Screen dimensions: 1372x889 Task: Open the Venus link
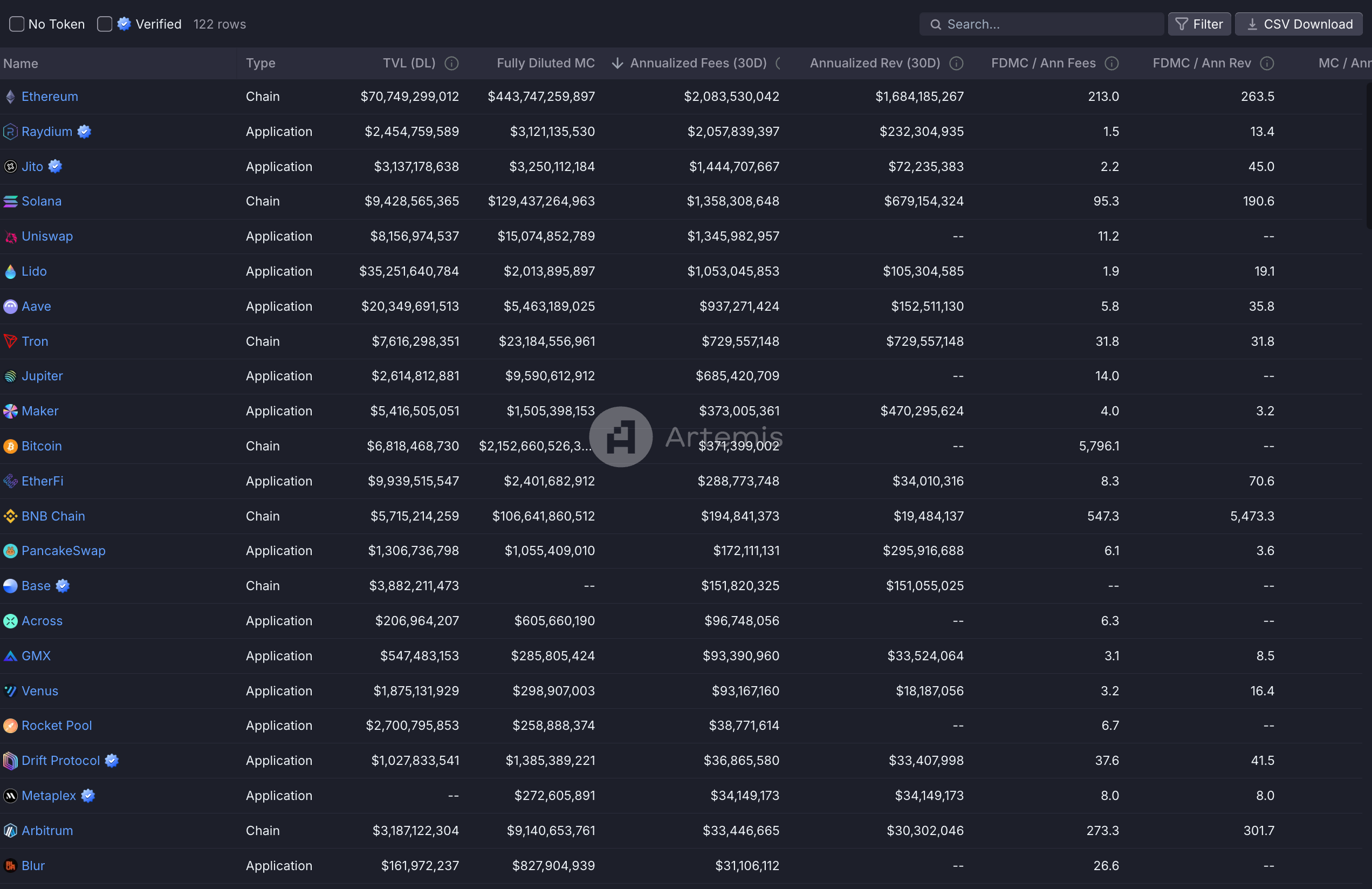tap(40, 691)
